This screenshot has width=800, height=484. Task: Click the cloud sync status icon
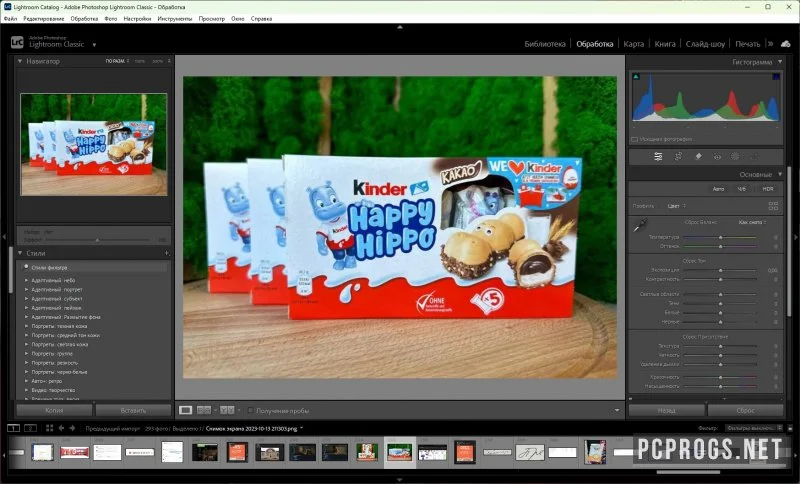785,44
